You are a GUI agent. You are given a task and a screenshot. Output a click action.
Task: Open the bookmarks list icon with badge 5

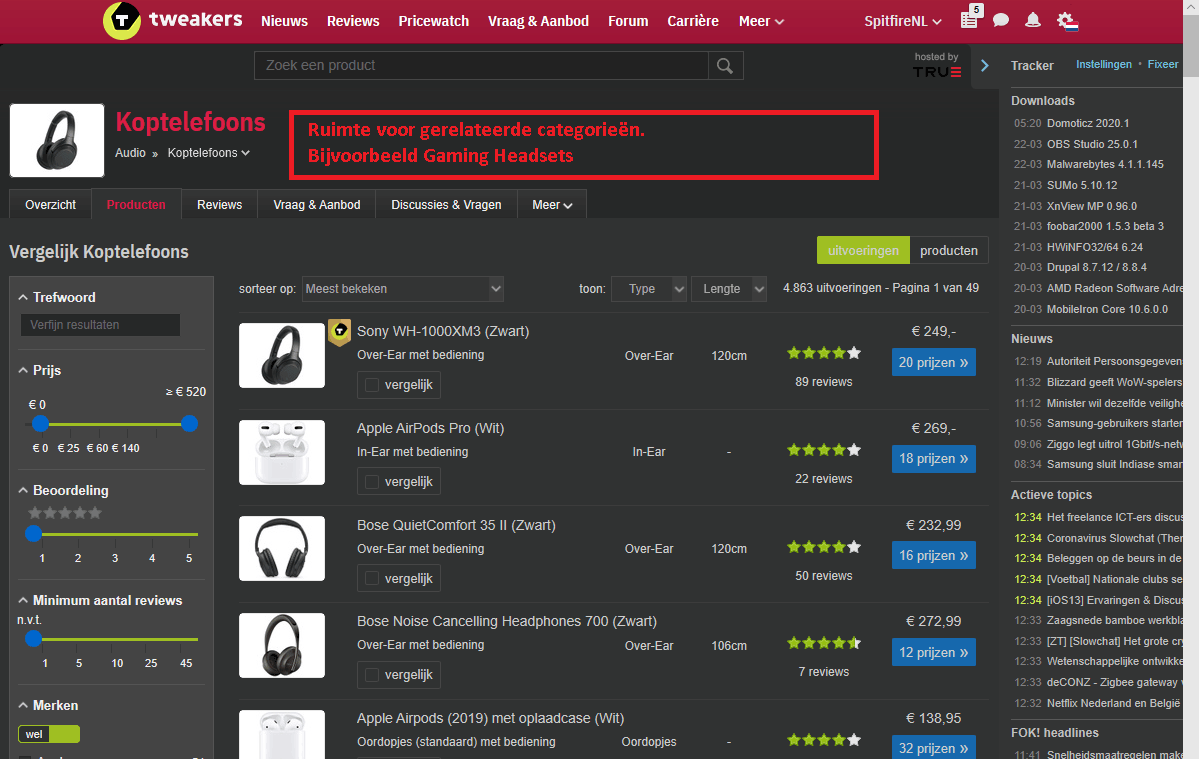[970, 19]
